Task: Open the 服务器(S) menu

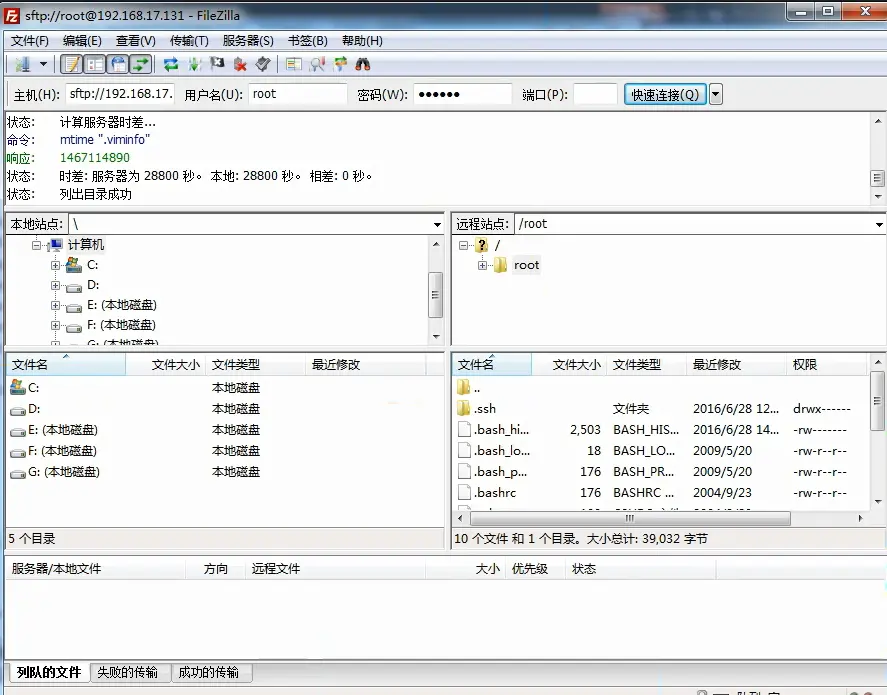Action: point(248,41)
